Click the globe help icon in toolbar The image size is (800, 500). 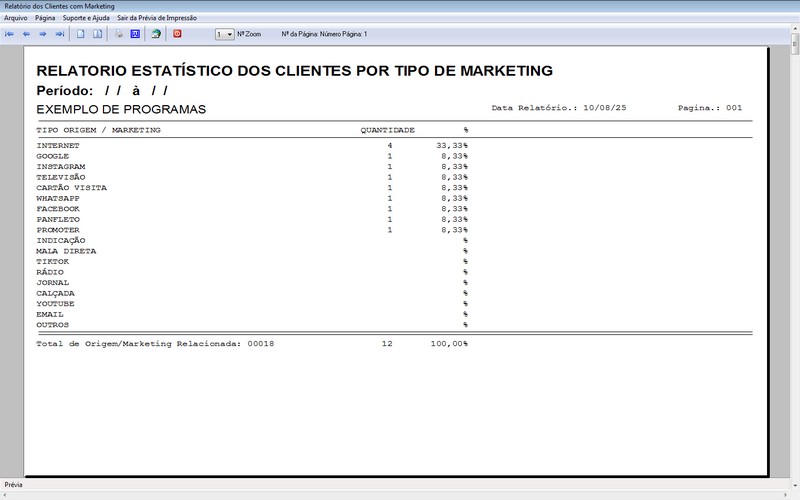click(156, 34)
